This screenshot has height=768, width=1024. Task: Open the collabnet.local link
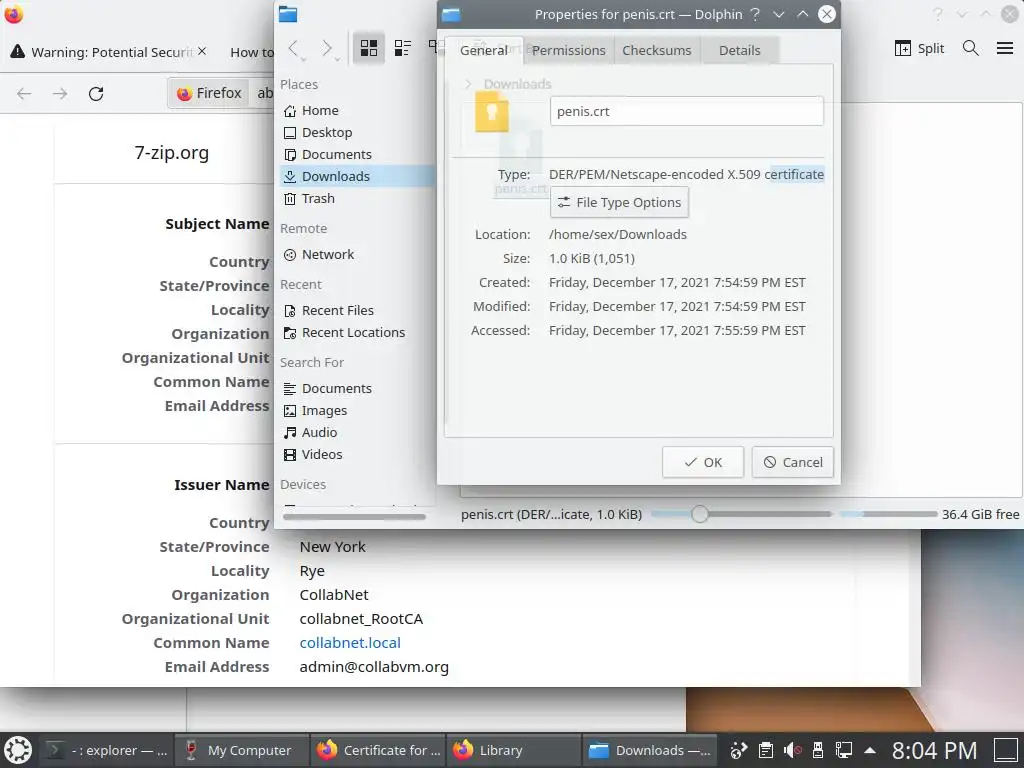tap(350, 643)
